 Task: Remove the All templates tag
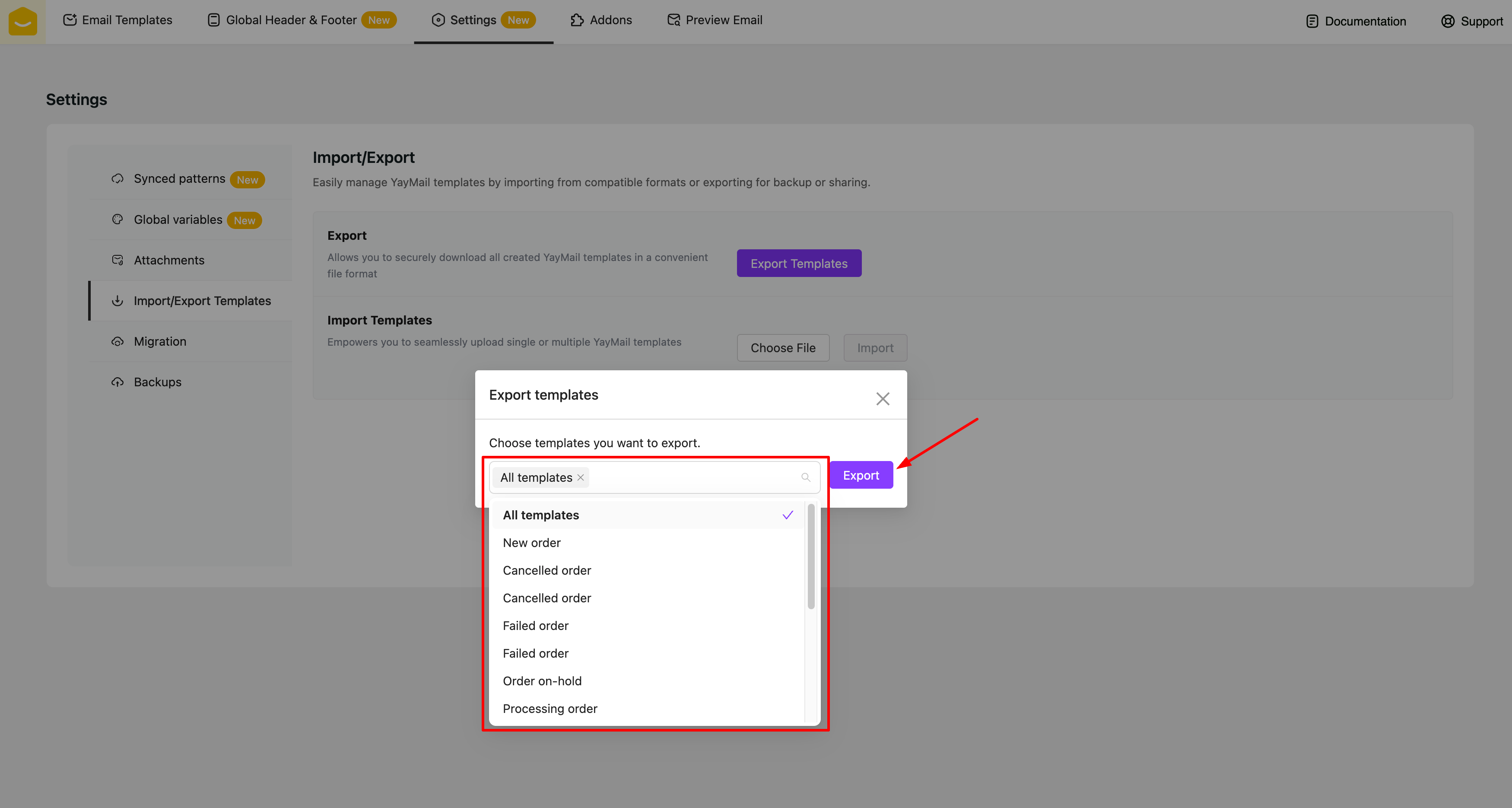[x=581, y=477]
